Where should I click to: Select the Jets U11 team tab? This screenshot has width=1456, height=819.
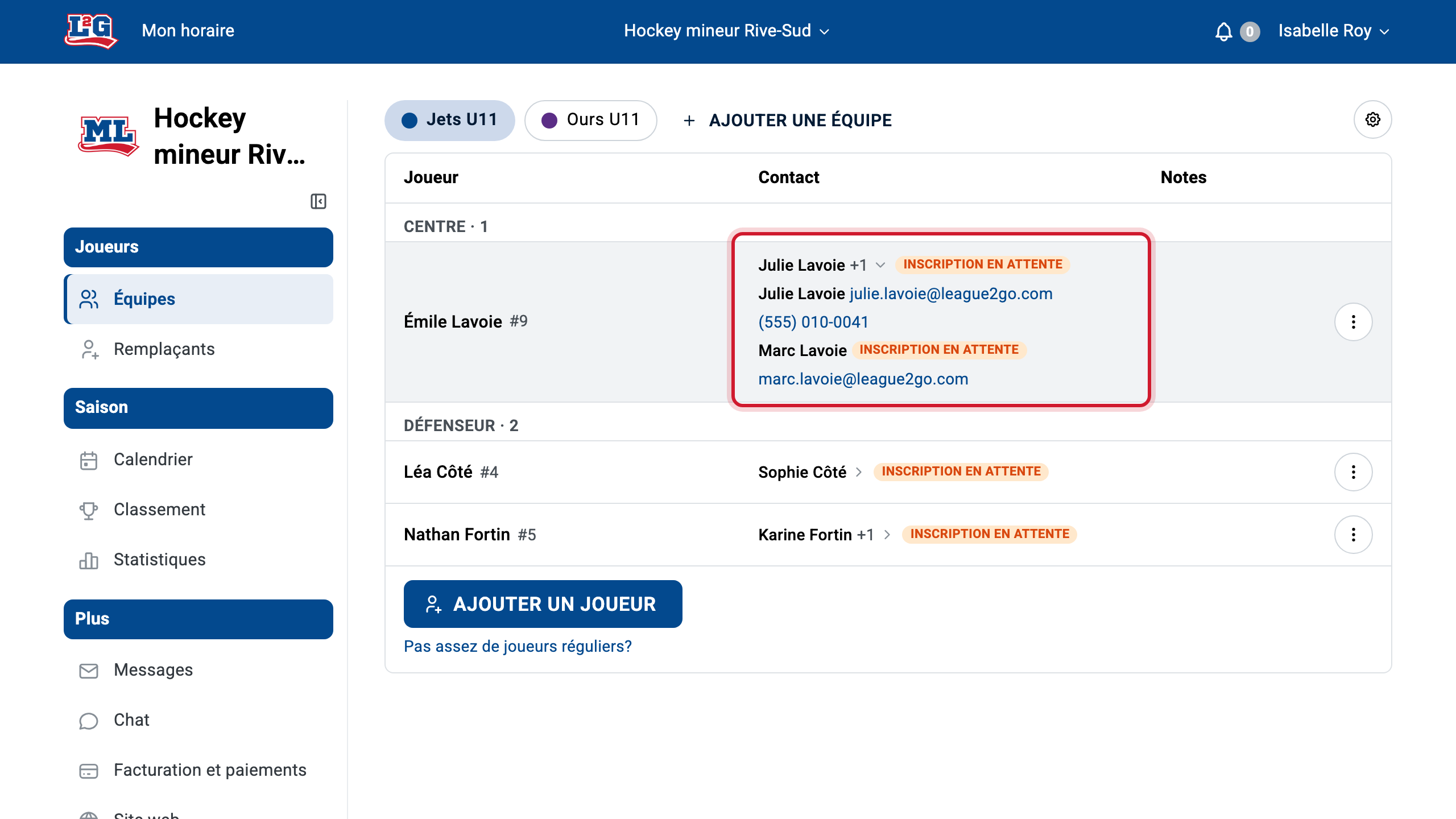450,120
